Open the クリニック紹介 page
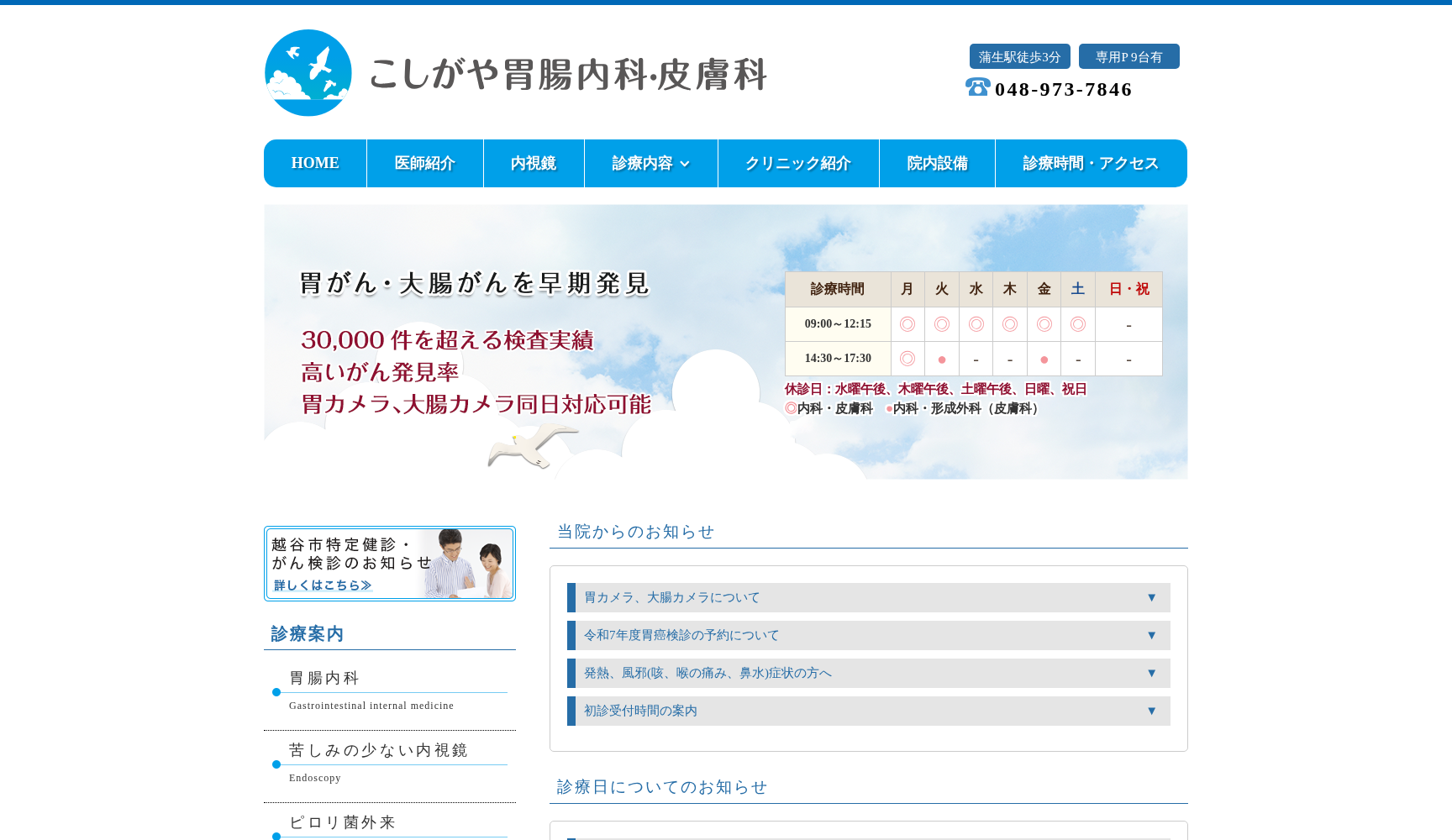Viewport: 1452px width, 840px height. (x=797, y=163)
